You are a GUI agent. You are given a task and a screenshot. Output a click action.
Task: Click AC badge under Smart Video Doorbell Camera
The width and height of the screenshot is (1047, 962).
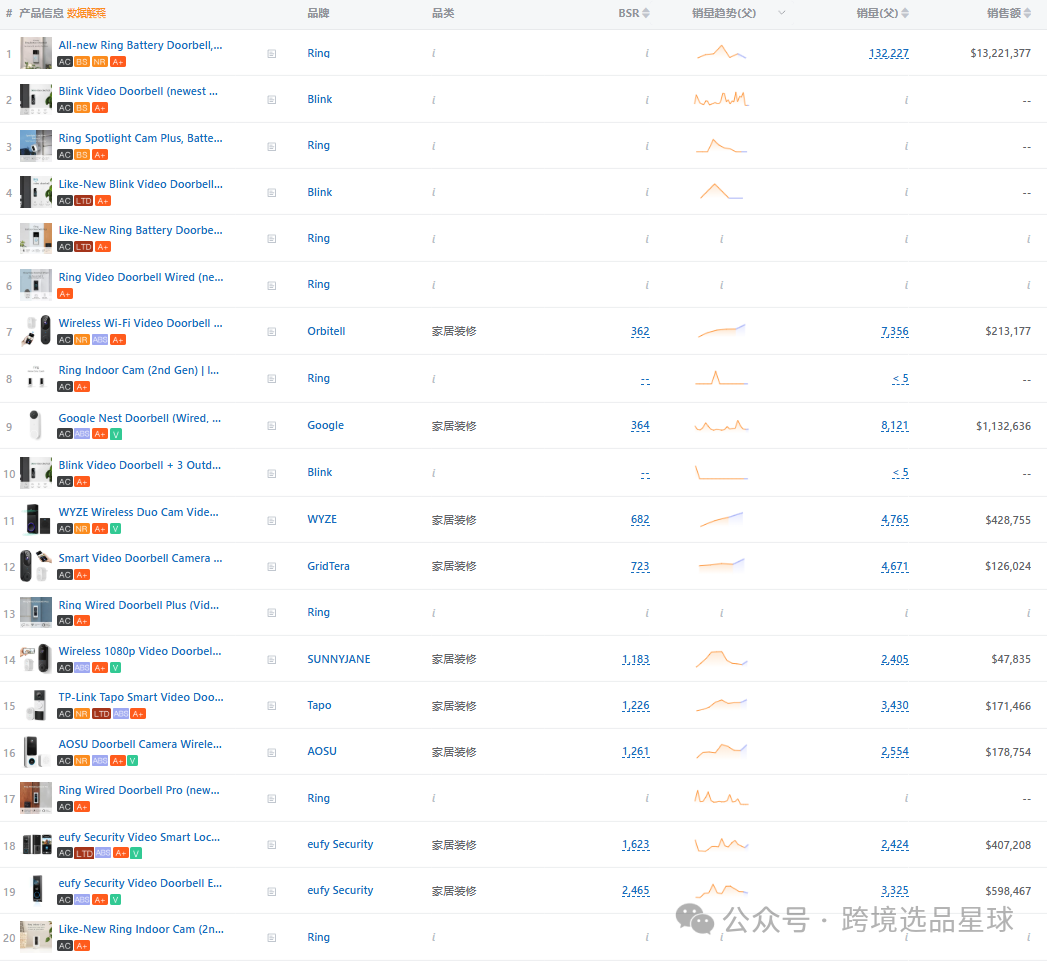click(65, 575)
